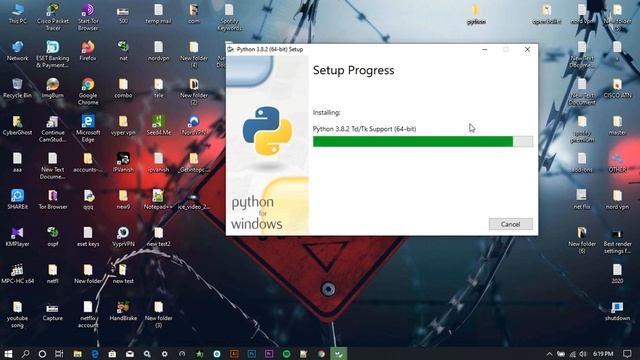Select the SHAREit desktop shortcut

click(x=17, y=200)
